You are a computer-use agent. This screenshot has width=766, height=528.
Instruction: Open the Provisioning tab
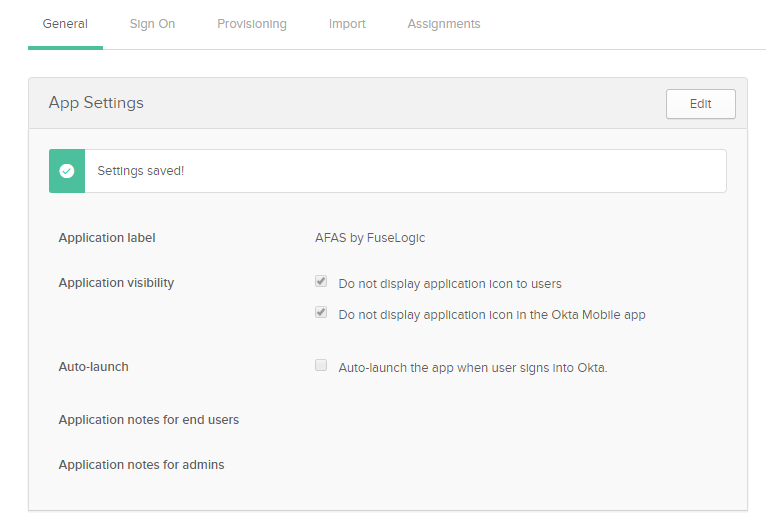tap(252, 24)
